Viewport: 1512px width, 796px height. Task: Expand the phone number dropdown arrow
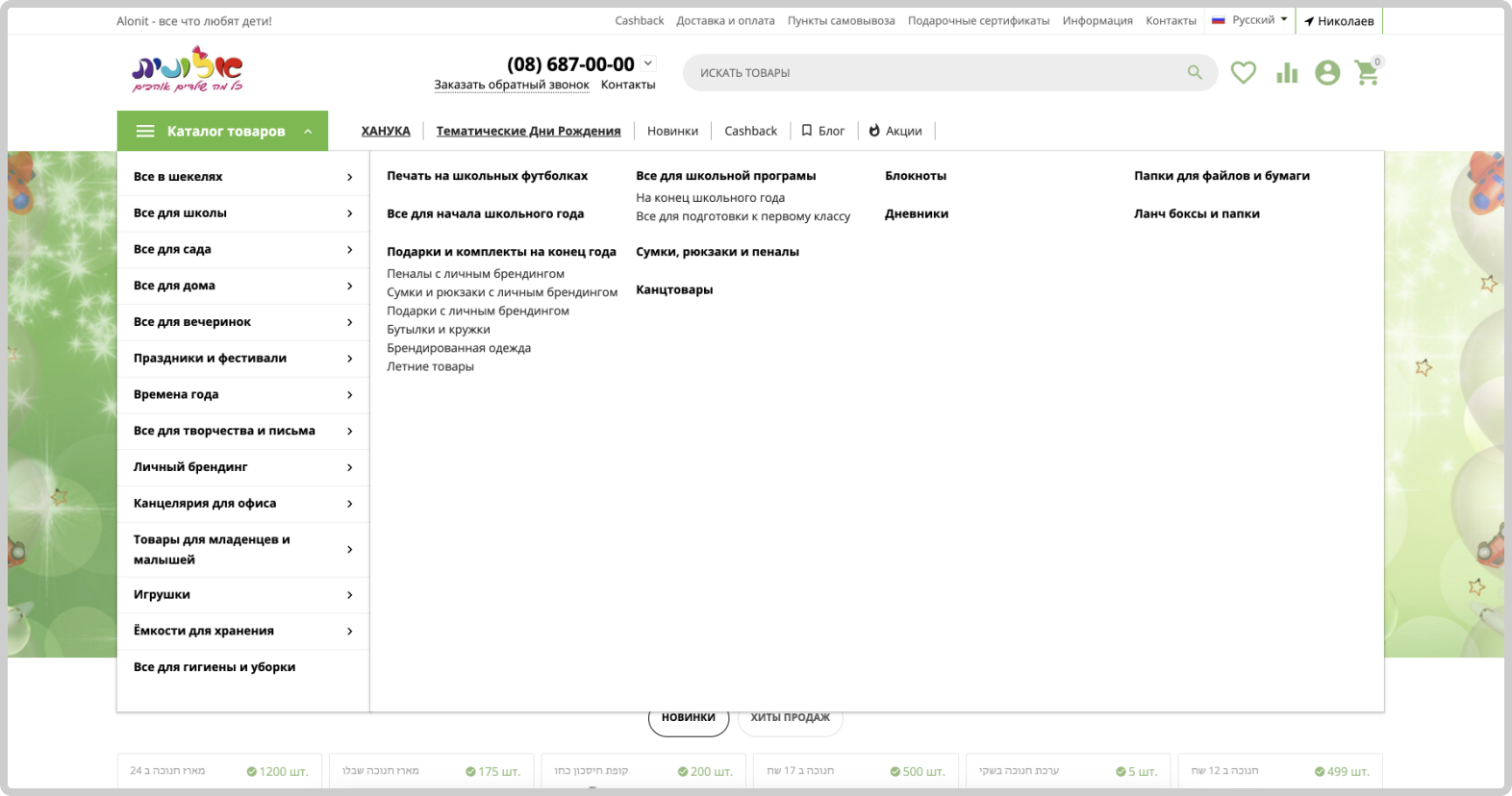click(x=648, y=63)
